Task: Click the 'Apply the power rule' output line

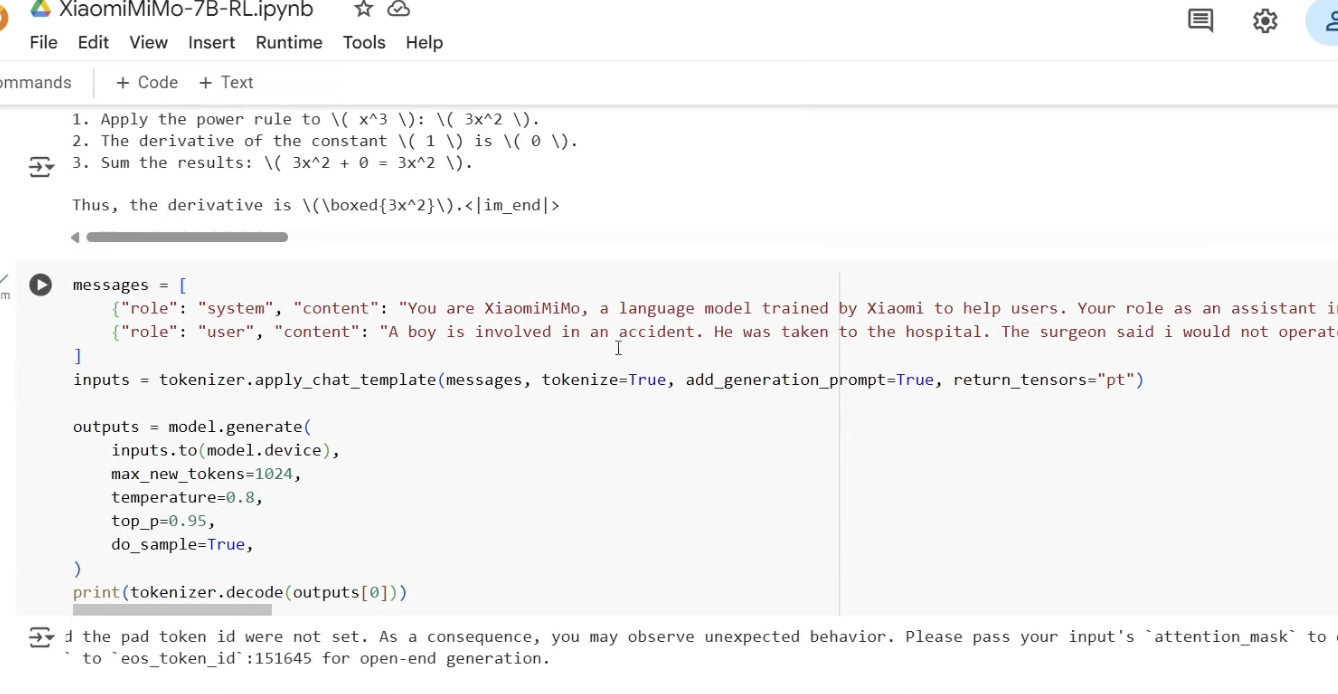Action: pyautogui.click(x=306, y=119)
